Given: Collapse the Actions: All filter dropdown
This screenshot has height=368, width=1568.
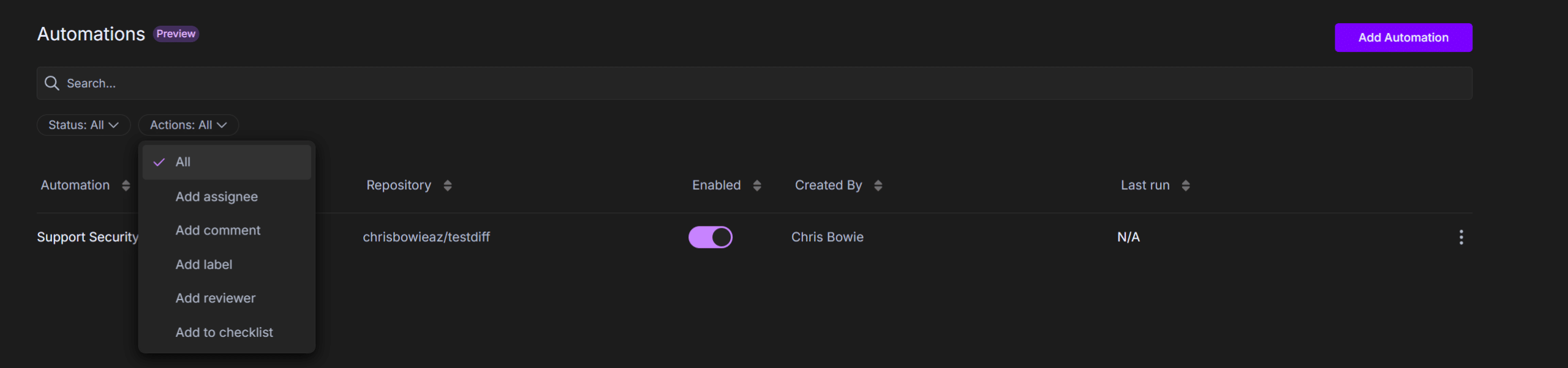Looking at the screenshot, I should (x=188, y=125).
